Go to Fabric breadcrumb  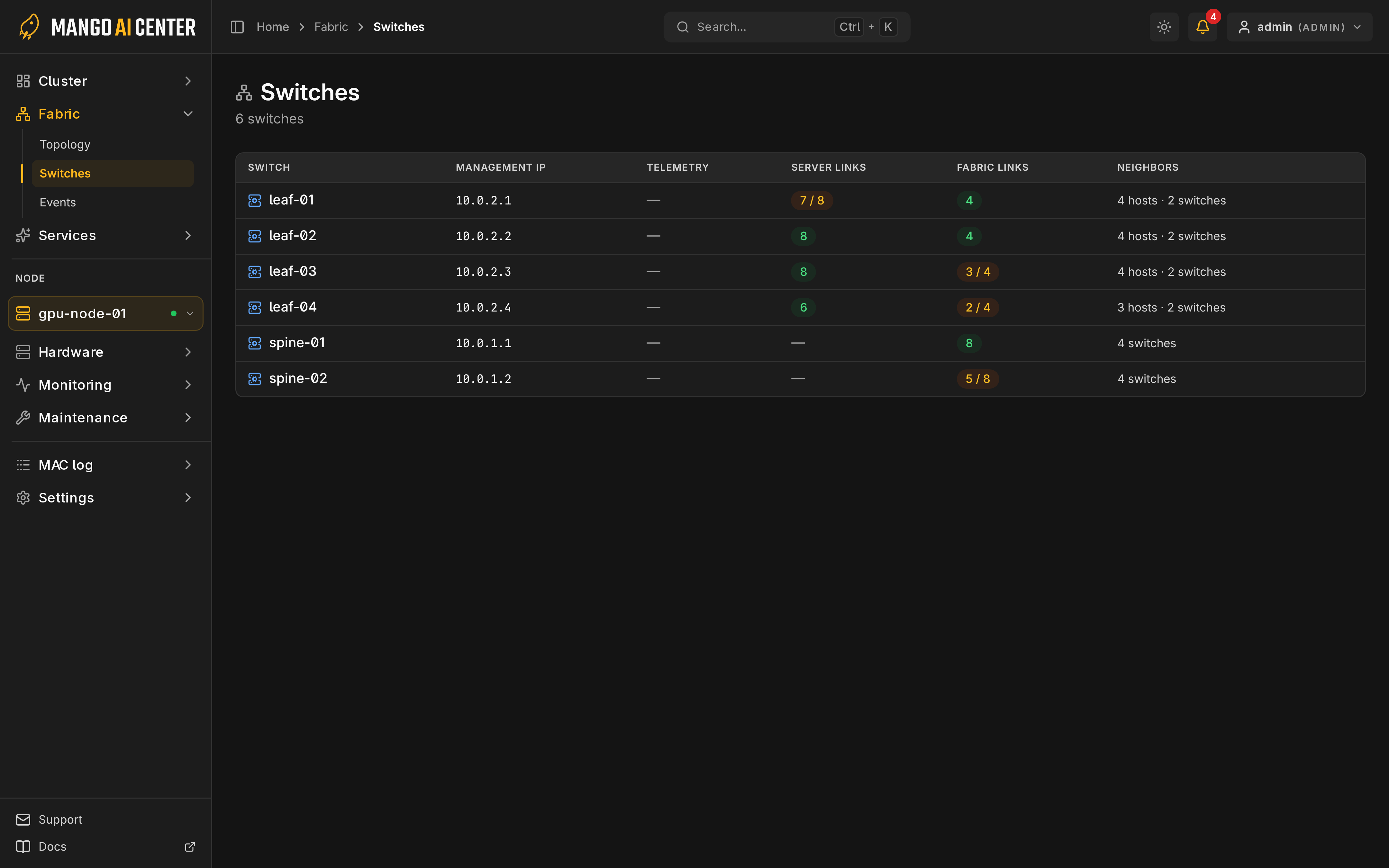331,27
